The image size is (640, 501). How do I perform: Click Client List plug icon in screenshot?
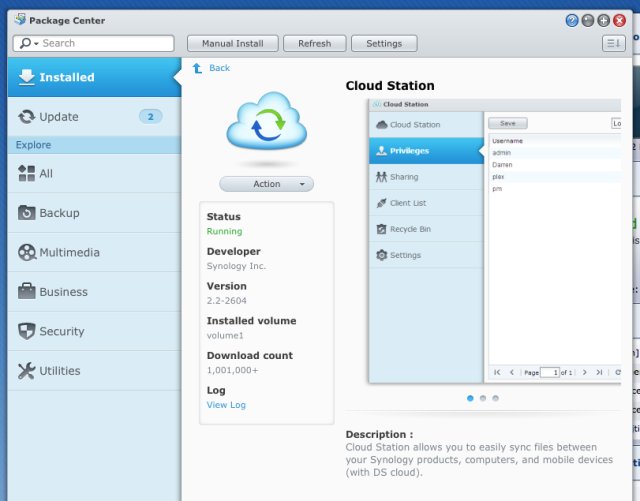click(381, 203)
